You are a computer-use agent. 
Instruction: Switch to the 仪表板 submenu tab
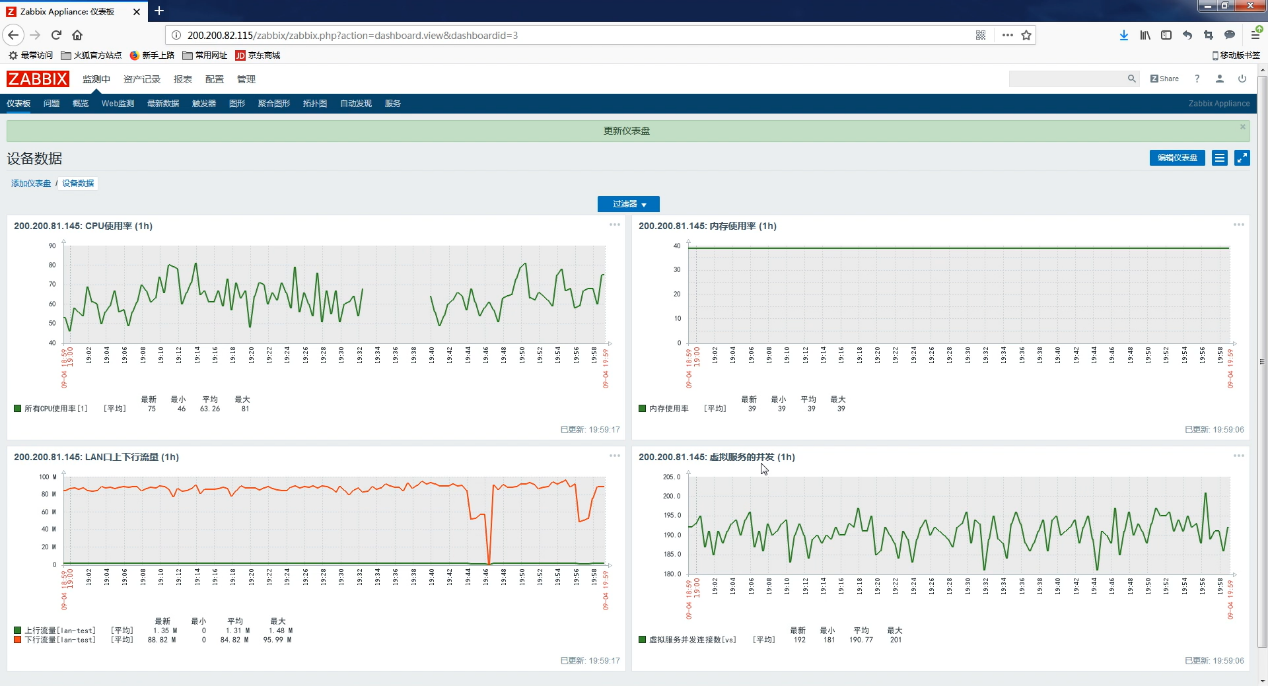(x=18, y=103)
